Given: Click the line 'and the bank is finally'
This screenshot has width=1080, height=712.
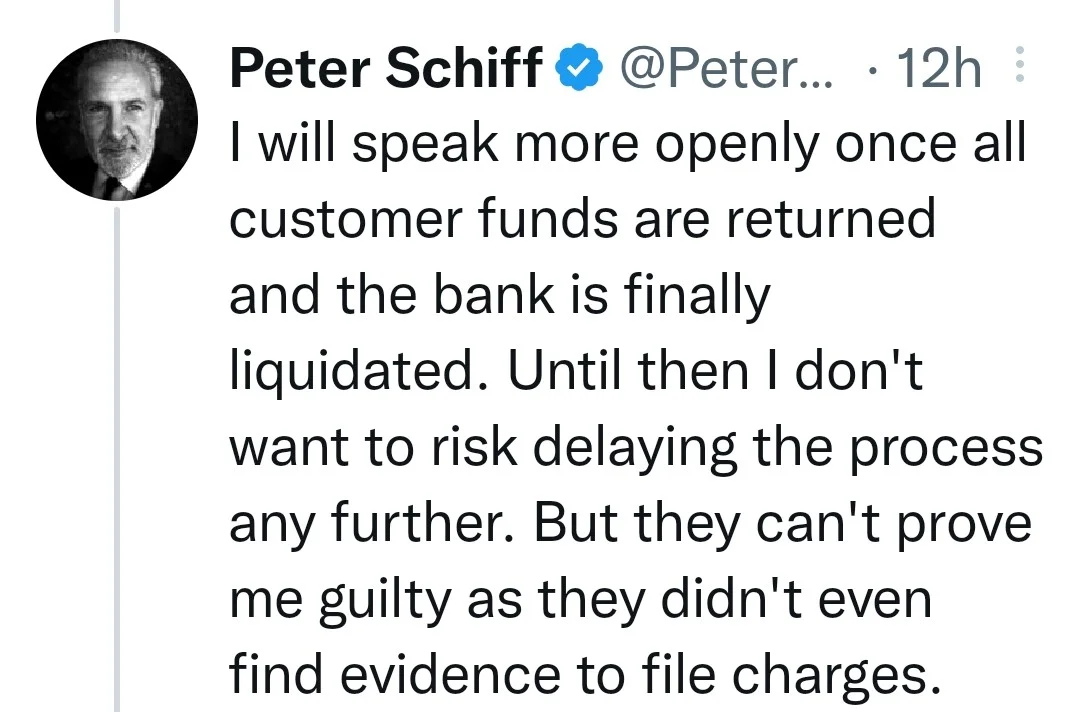Looking at the screenshot, I should click(500, 296).
